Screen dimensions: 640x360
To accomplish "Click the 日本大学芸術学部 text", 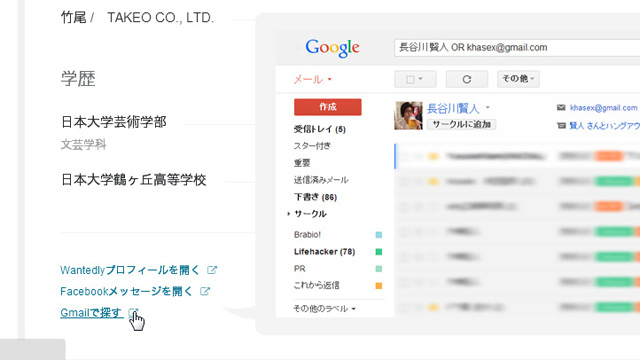I will click(x=114, y=122).
